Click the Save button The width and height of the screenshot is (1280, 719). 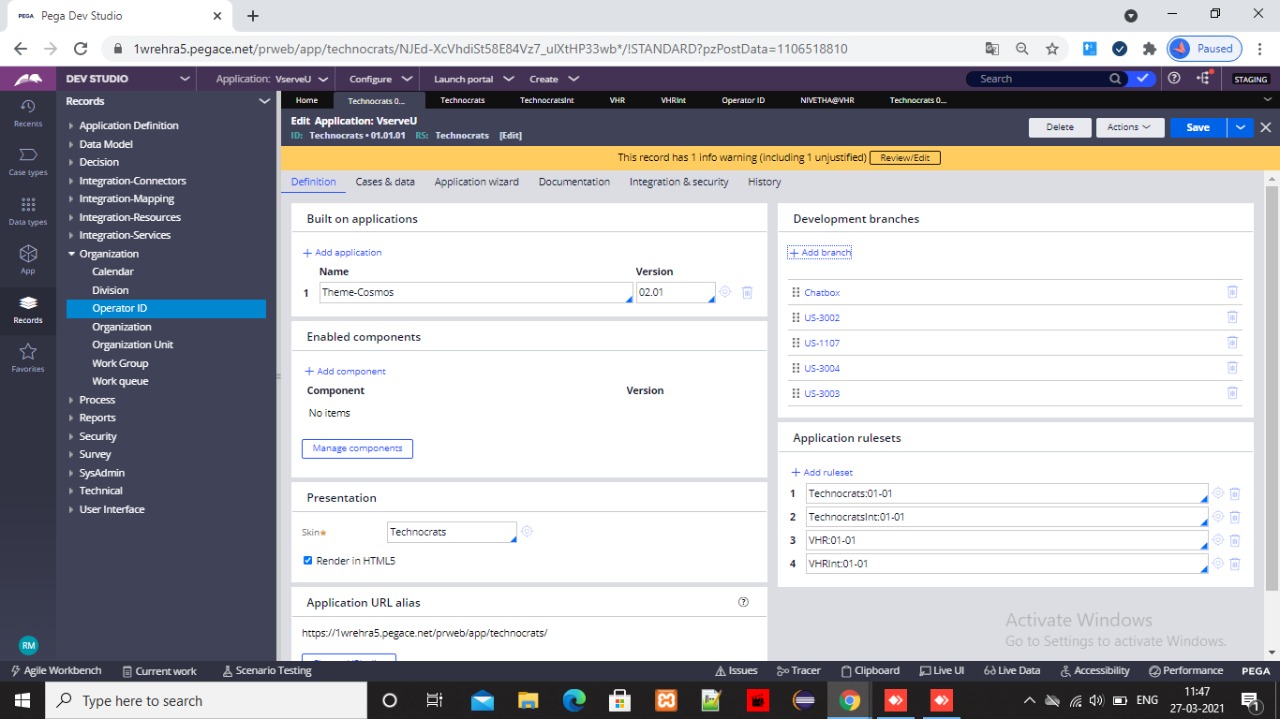(1198, 127)
